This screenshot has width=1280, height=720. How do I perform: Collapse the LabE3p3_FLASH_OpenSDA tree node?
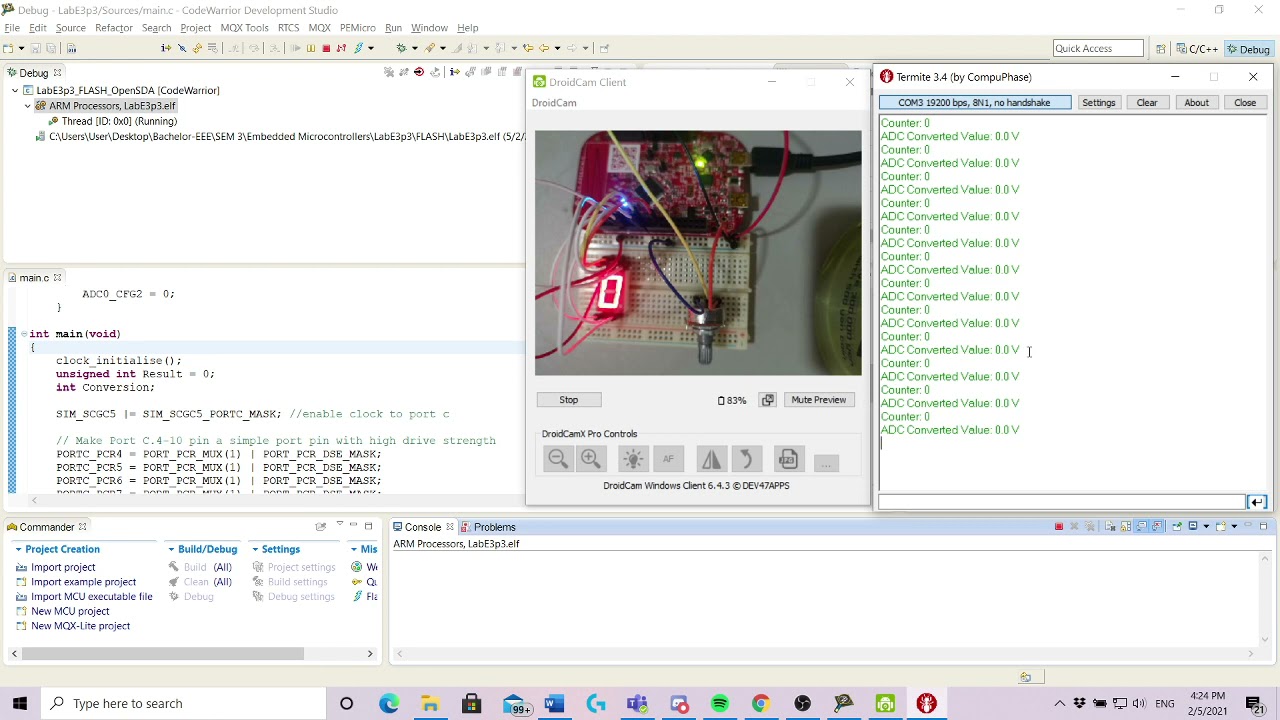15,90
